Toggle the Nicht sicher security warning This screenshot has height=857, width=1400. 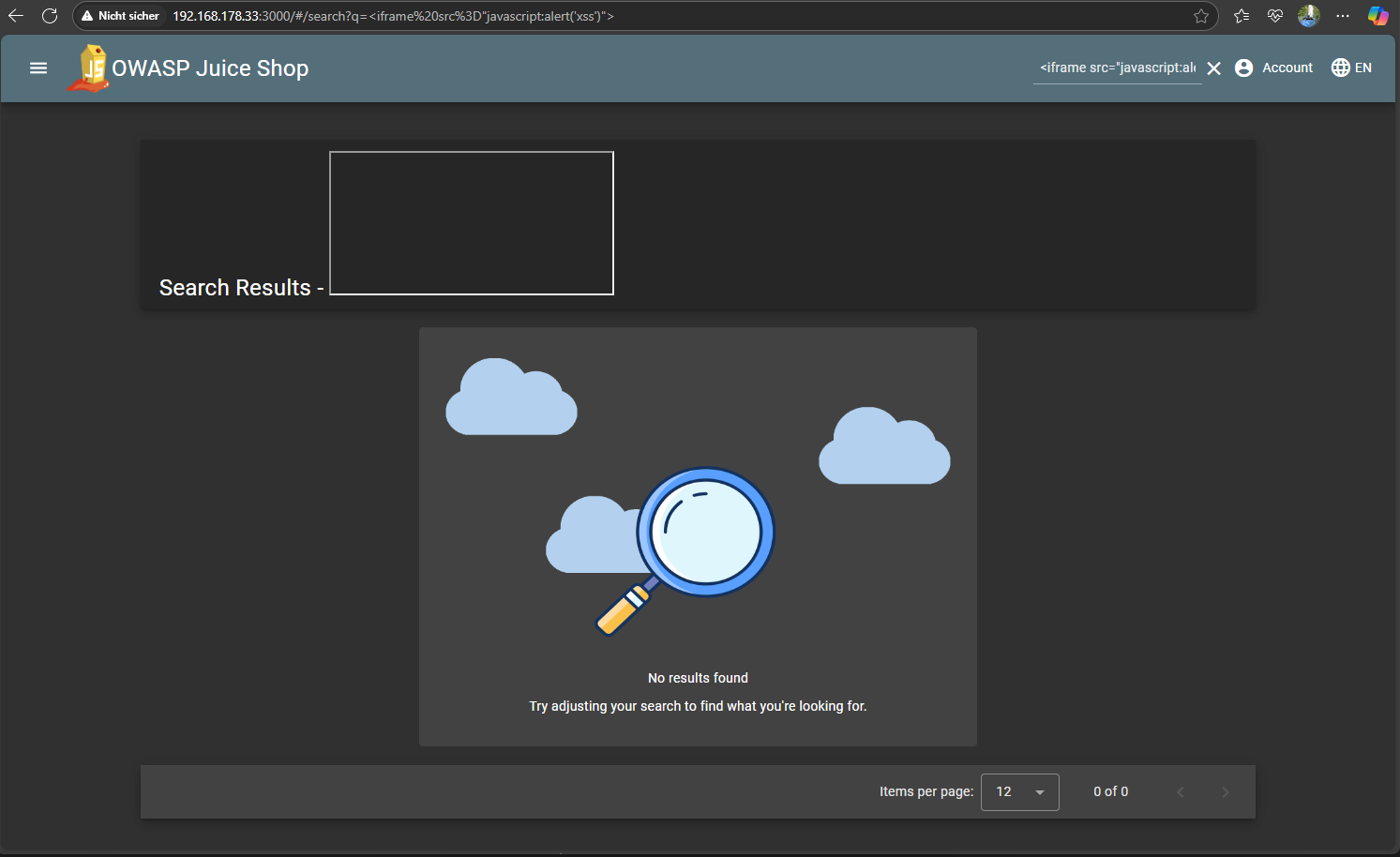click(x=120, y=15)
